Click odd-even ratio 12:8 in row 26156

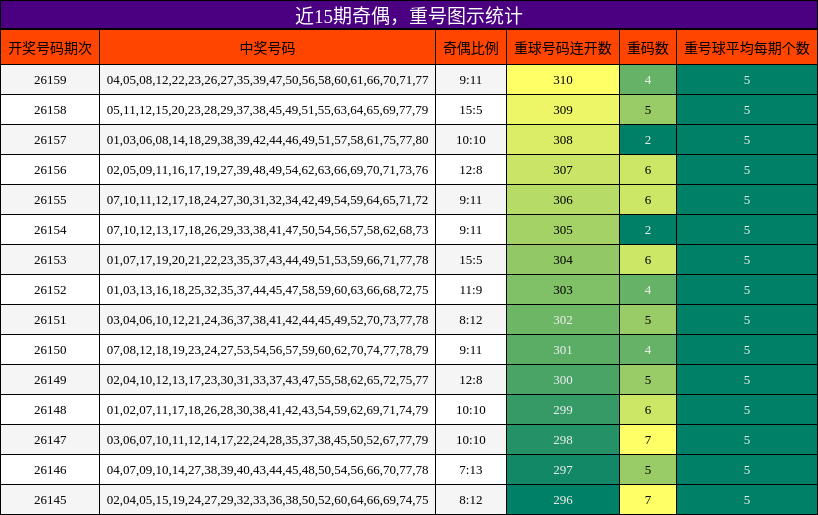[x=471, y=170]
